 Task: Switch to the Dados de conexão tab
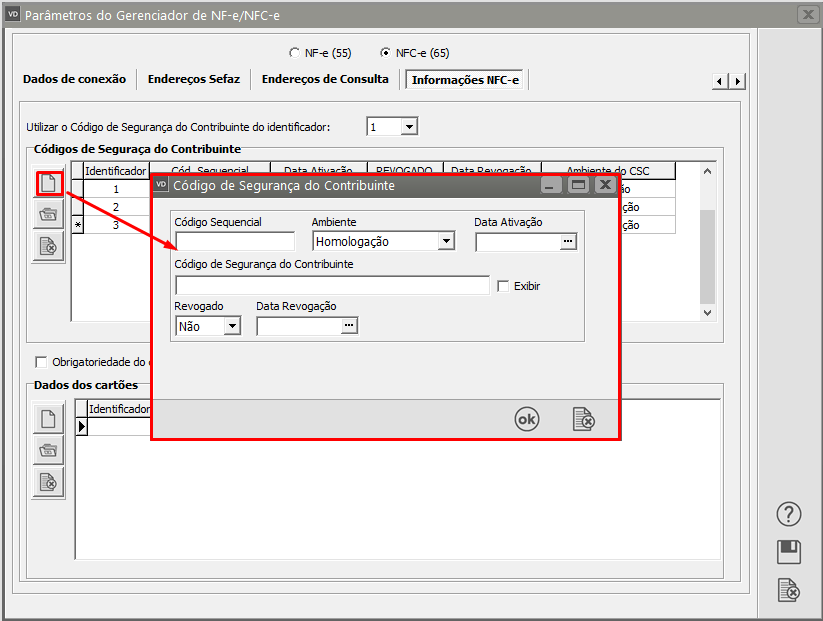click(74, 80)
